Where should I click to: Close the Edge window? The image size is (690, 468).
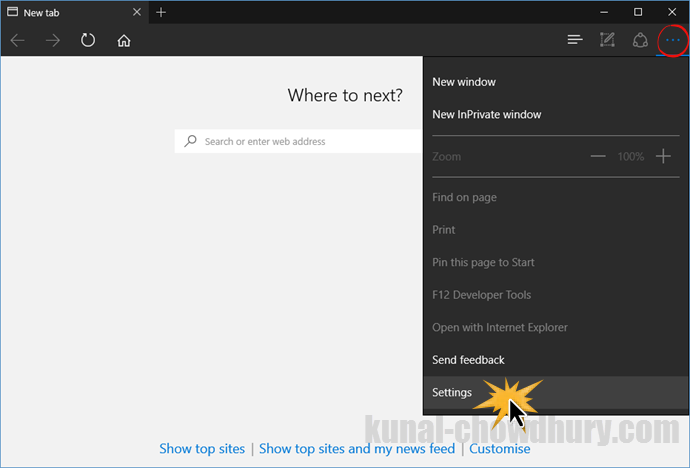(672, 12)
